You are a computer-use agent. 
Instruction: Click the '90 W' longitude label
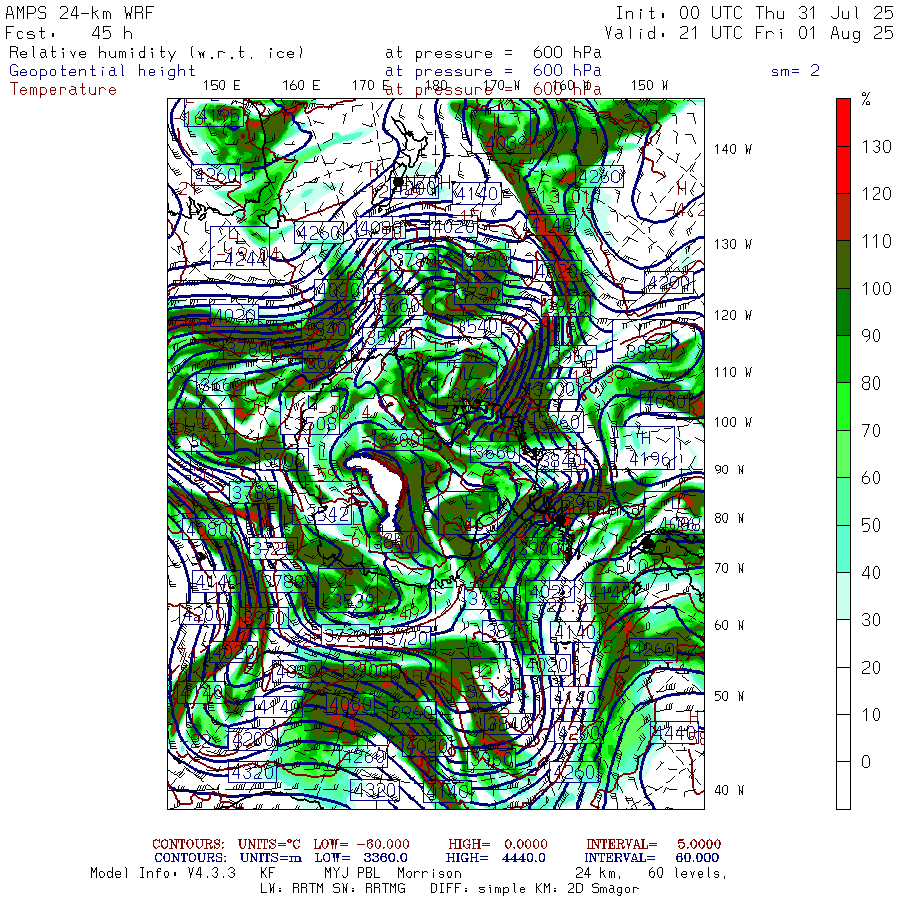[x=729, y=470]
